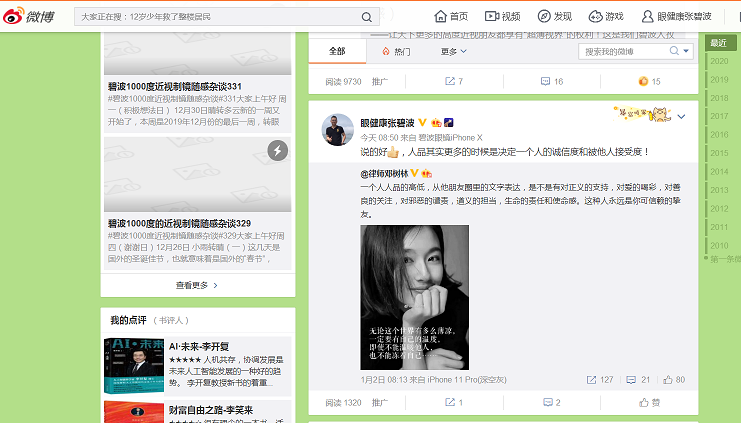Expand the 更多 dropdown

tap(453, 52)
